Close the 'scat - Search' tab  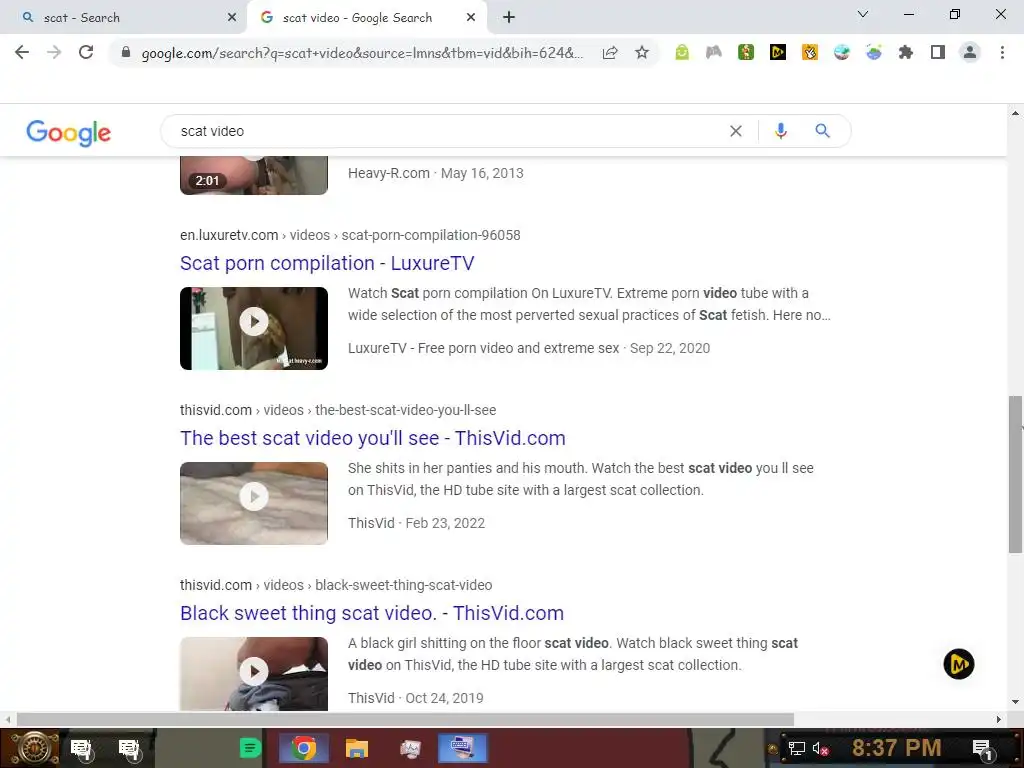pos(232,18)
